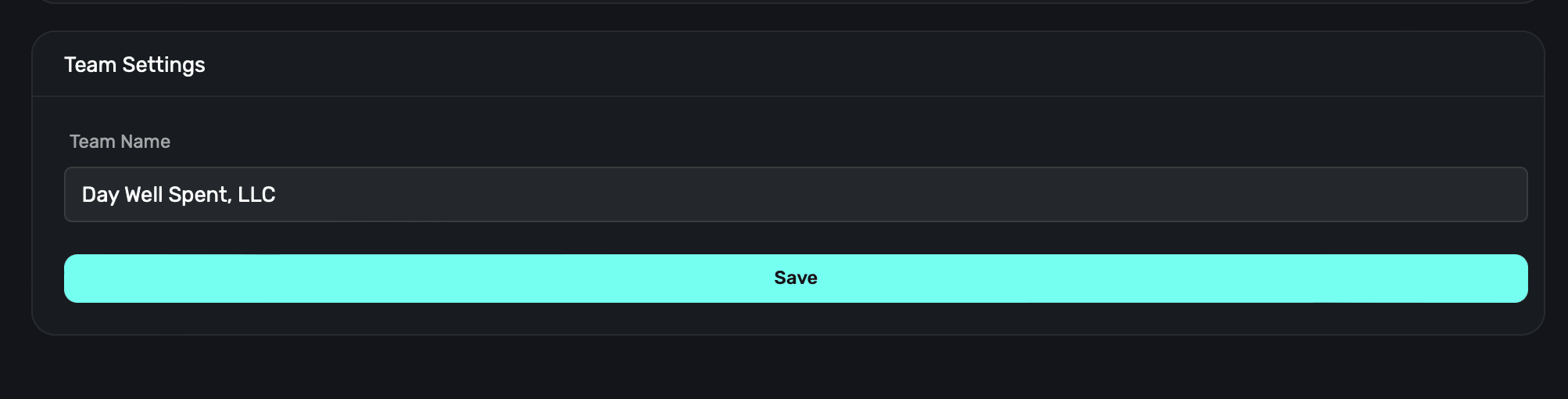
Task: Save the team name changes
Action: pyautogui.click(x=796, y=279)
